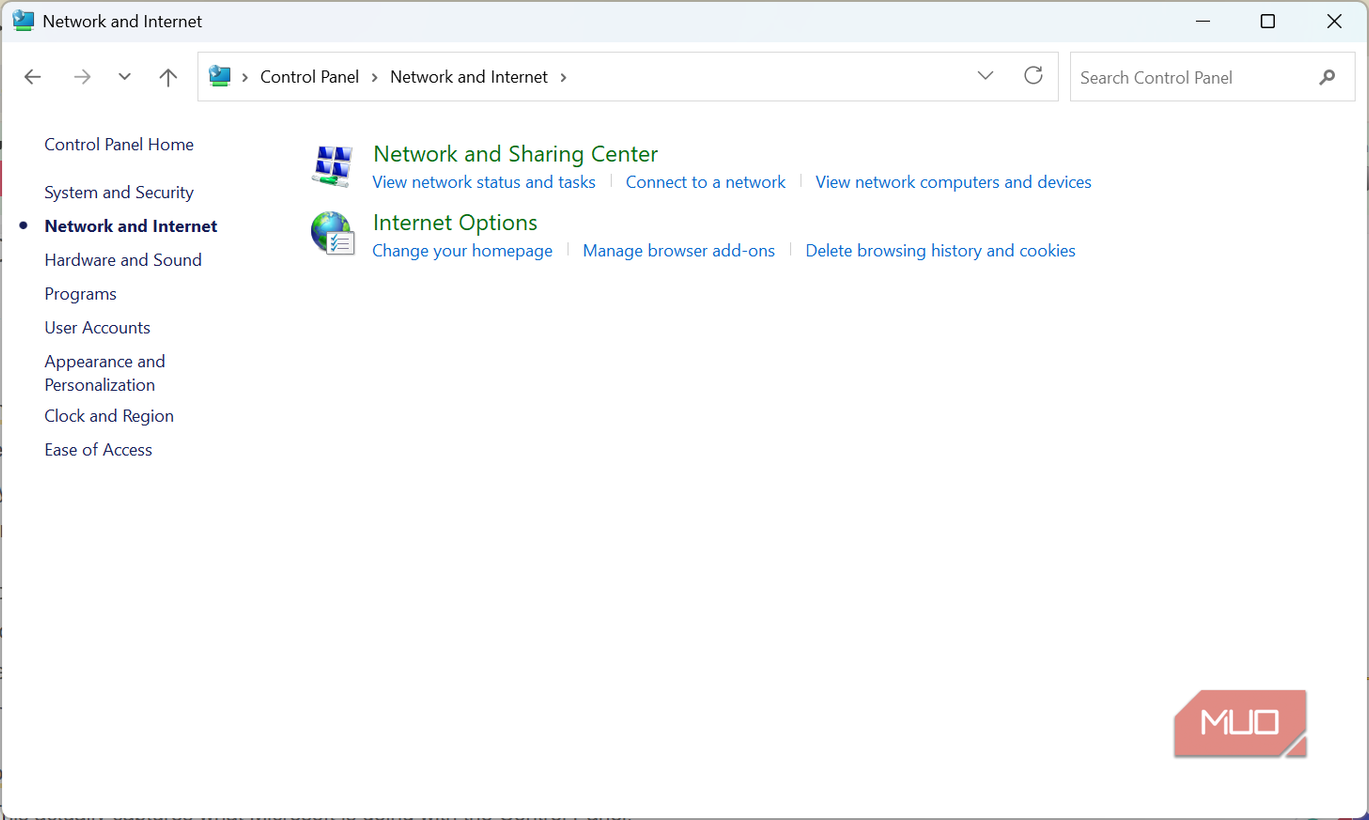Click Delete browsing history and cookies
This screenshot has height=820, width=1369.
(x=940, y=251)
